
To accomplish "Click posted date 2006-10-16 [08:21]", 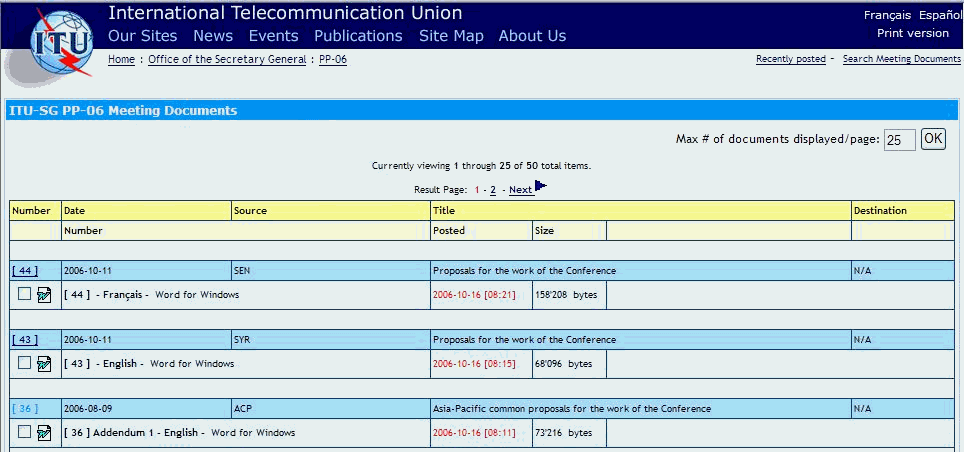I will click(x=474, y=295).
